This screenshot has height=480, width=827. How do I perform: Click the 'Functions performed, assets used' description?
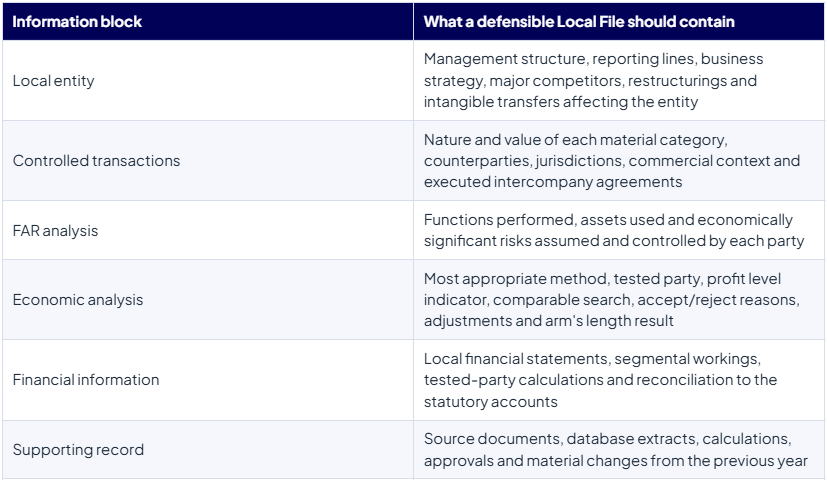coord(614,230)
